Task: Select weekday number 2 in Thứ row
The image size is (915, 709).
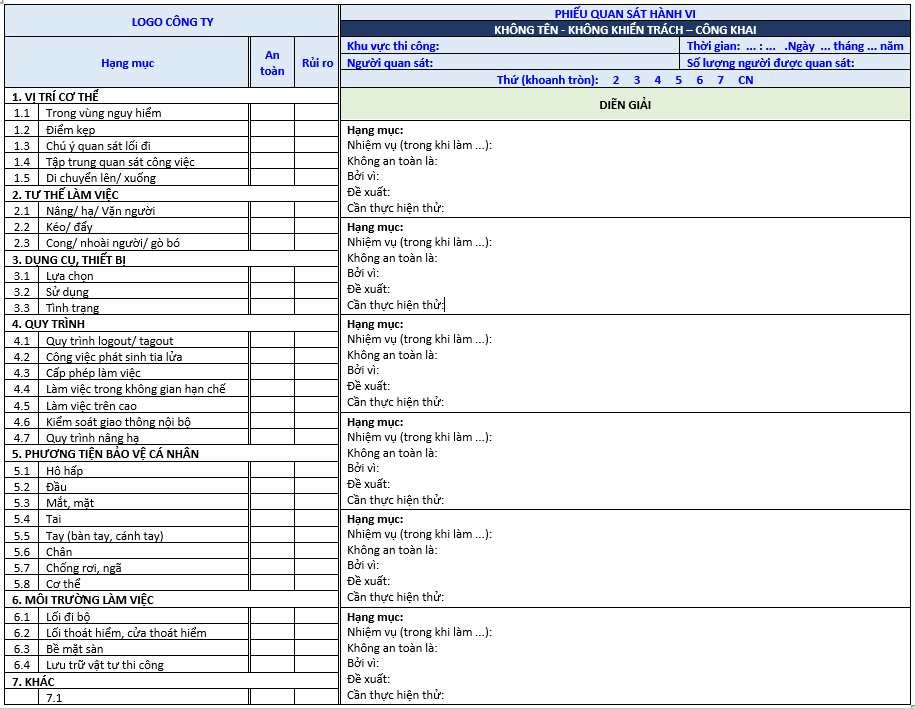Action: pyautogui.click(x=616, y=80)
